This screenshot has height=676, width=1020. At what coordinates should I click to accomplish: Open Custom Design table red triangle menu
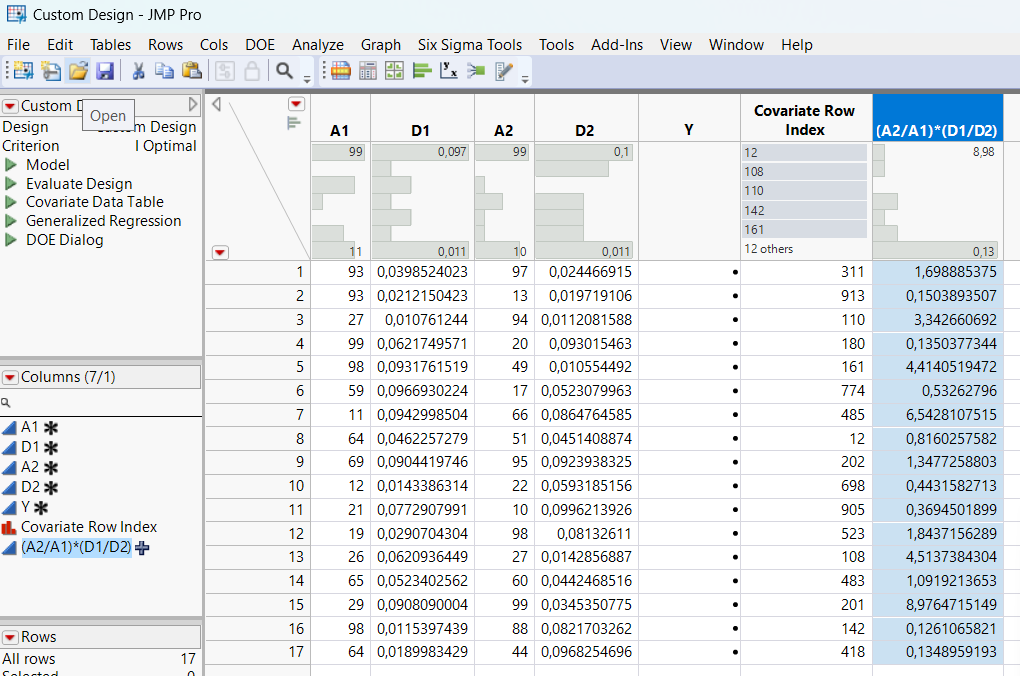(10, 106)
